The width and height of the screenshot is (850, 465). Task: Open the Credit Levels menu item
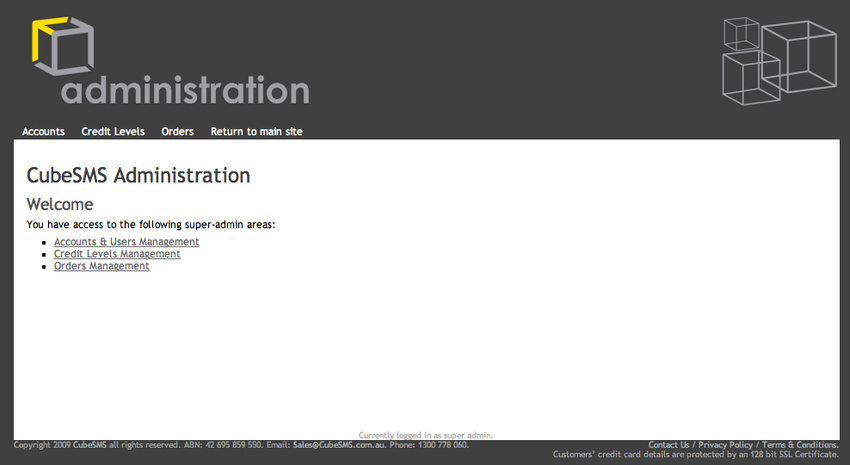click(113, 132)
